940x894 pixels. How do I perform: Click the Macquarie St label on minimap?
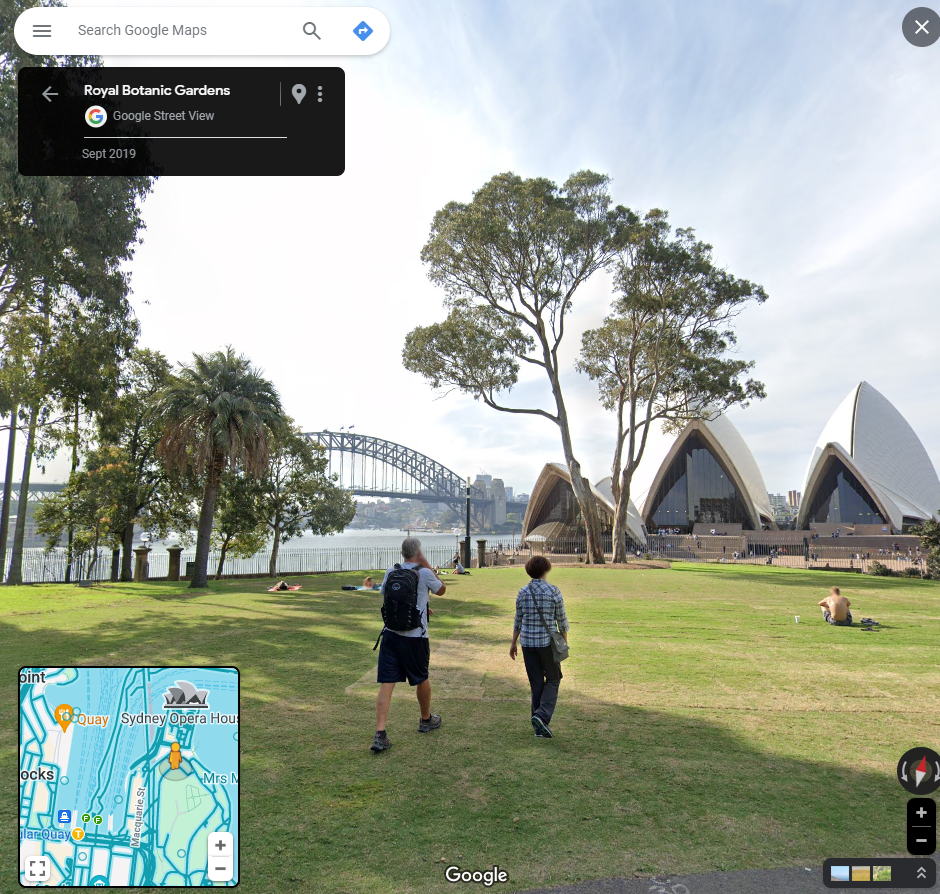138,817
